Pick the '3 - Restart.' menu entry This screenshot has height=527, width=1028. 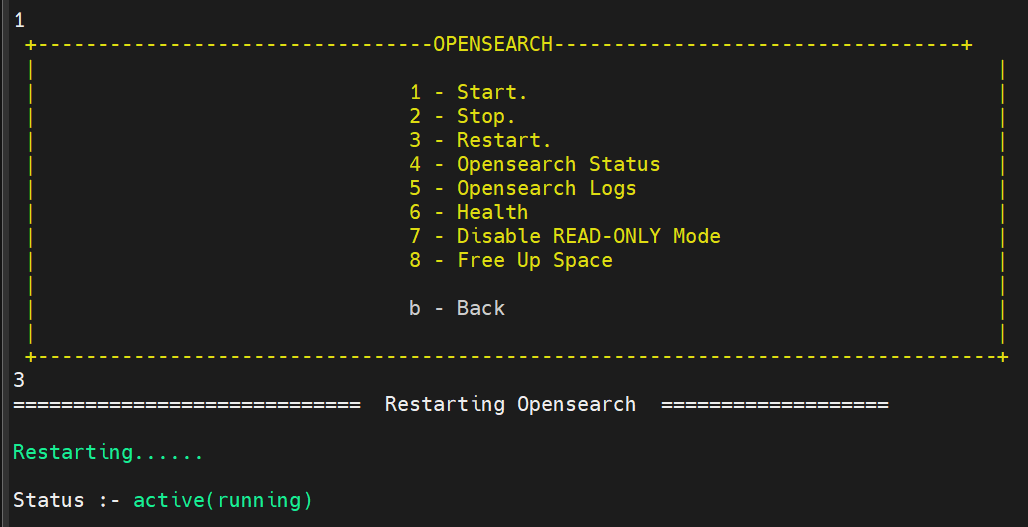pos(480,140)
